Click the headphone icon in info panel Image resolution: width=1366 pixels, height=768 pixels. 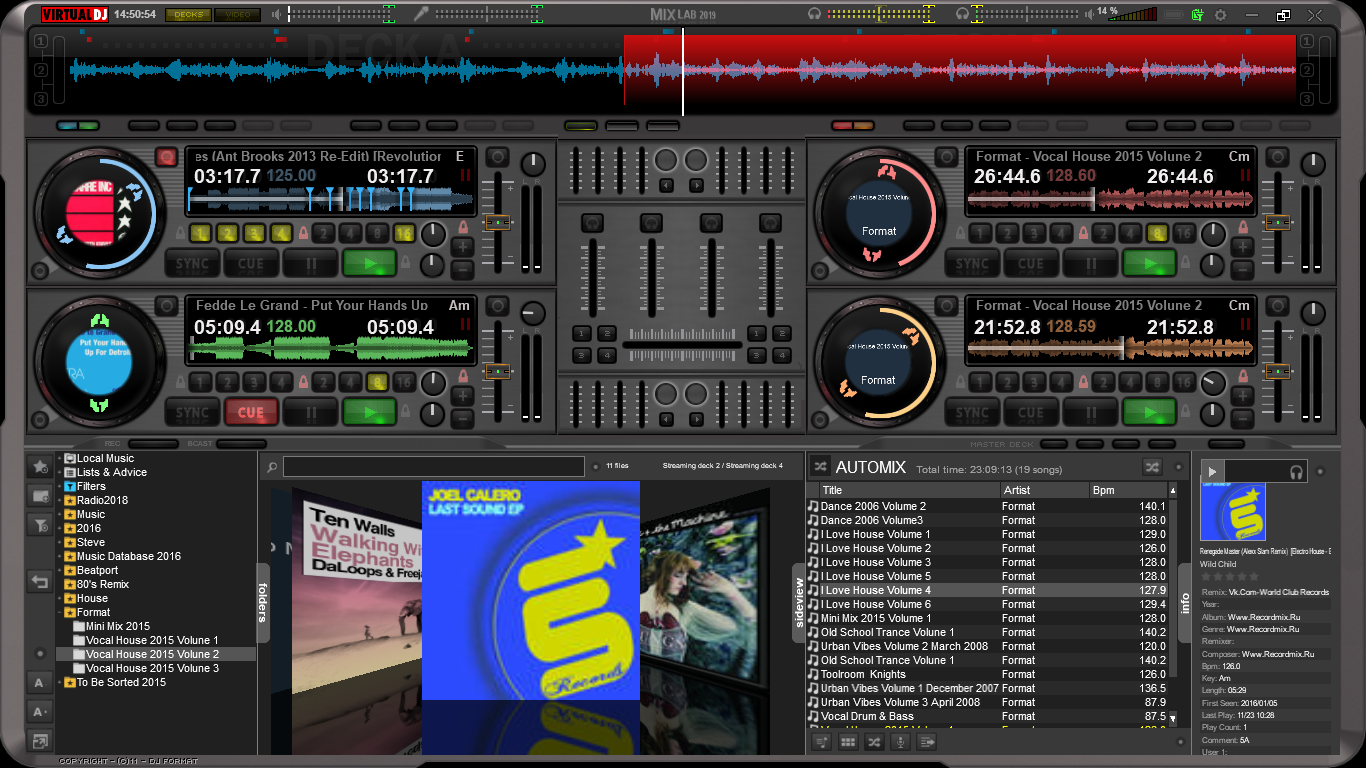coord(1297,472)
